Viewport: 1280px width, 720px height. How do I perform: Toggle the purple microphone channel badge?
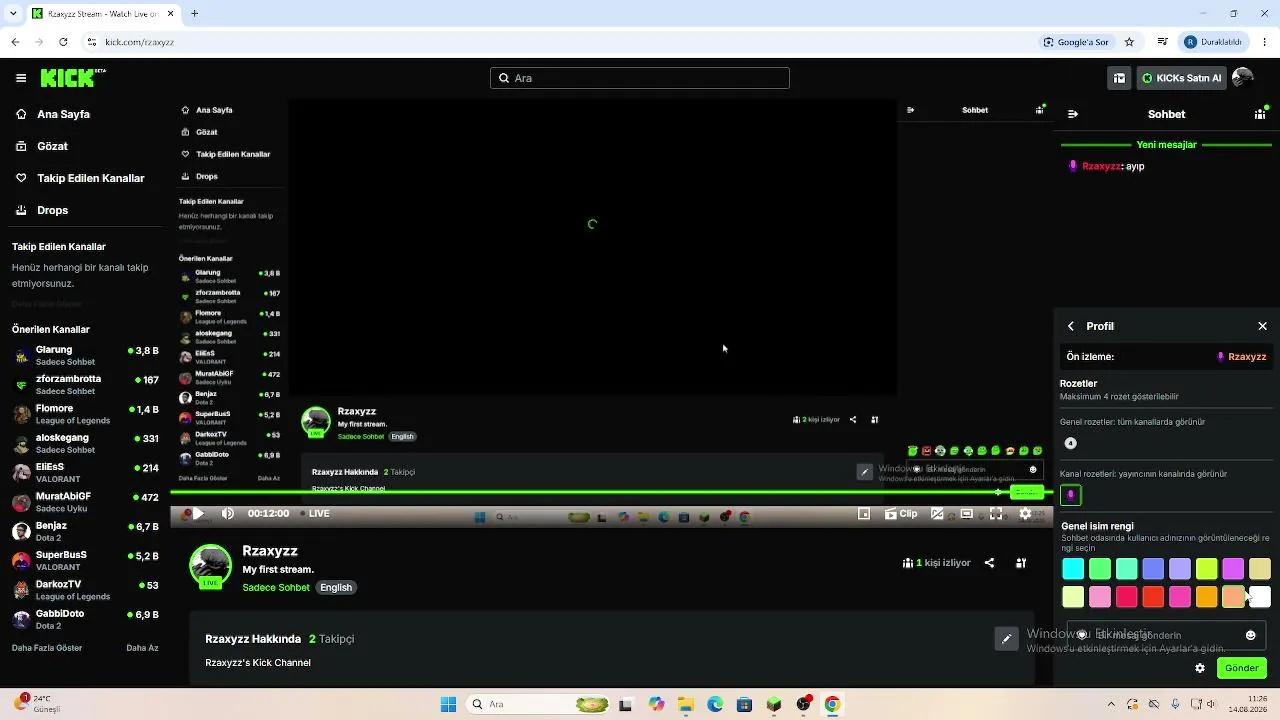pos(1071,495)
